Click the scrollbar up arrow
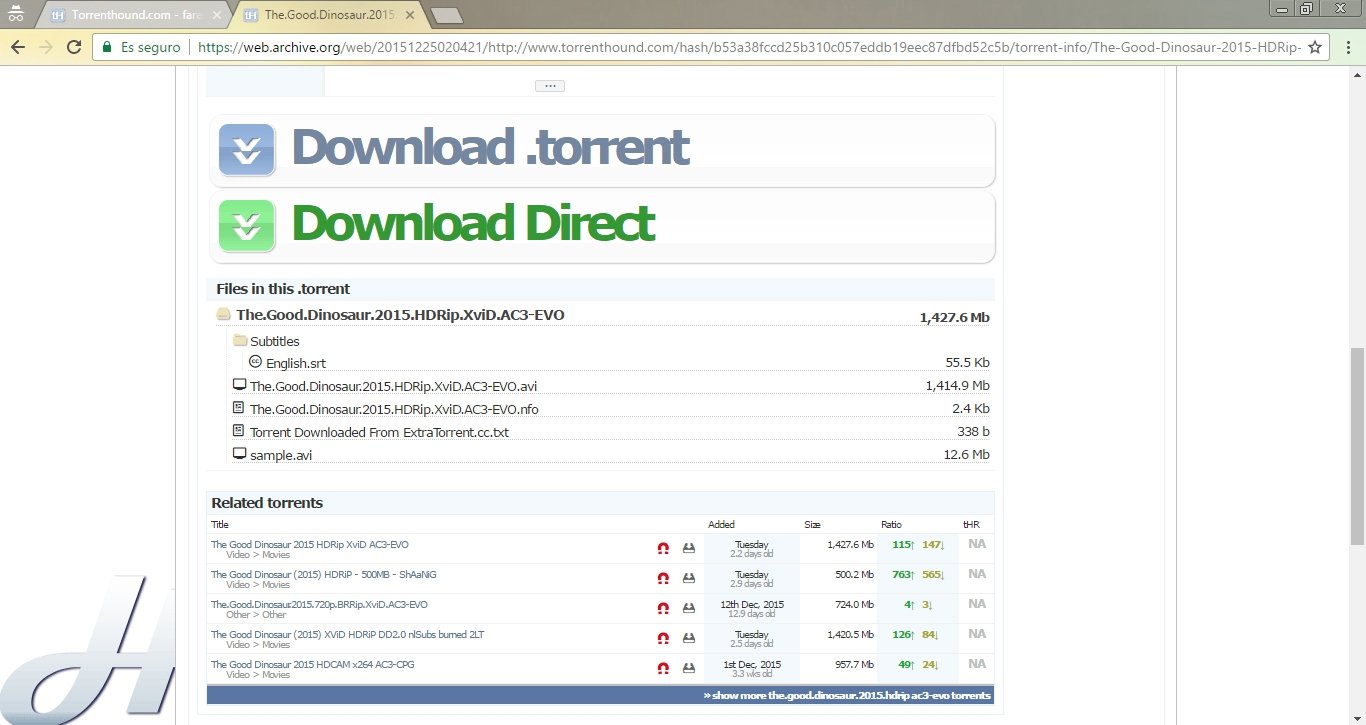Viewport: 1366px width, 725px height. pyautogui.click(x=1357, y=75)
